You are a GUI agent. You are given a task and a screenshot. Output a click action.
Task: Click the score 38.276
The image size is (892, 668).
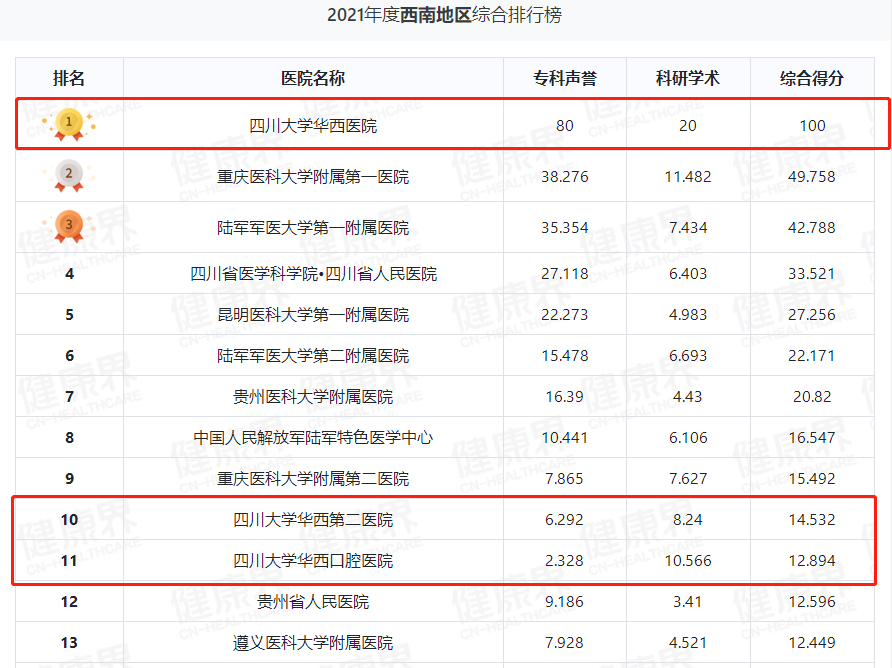(x=564, y=177)
